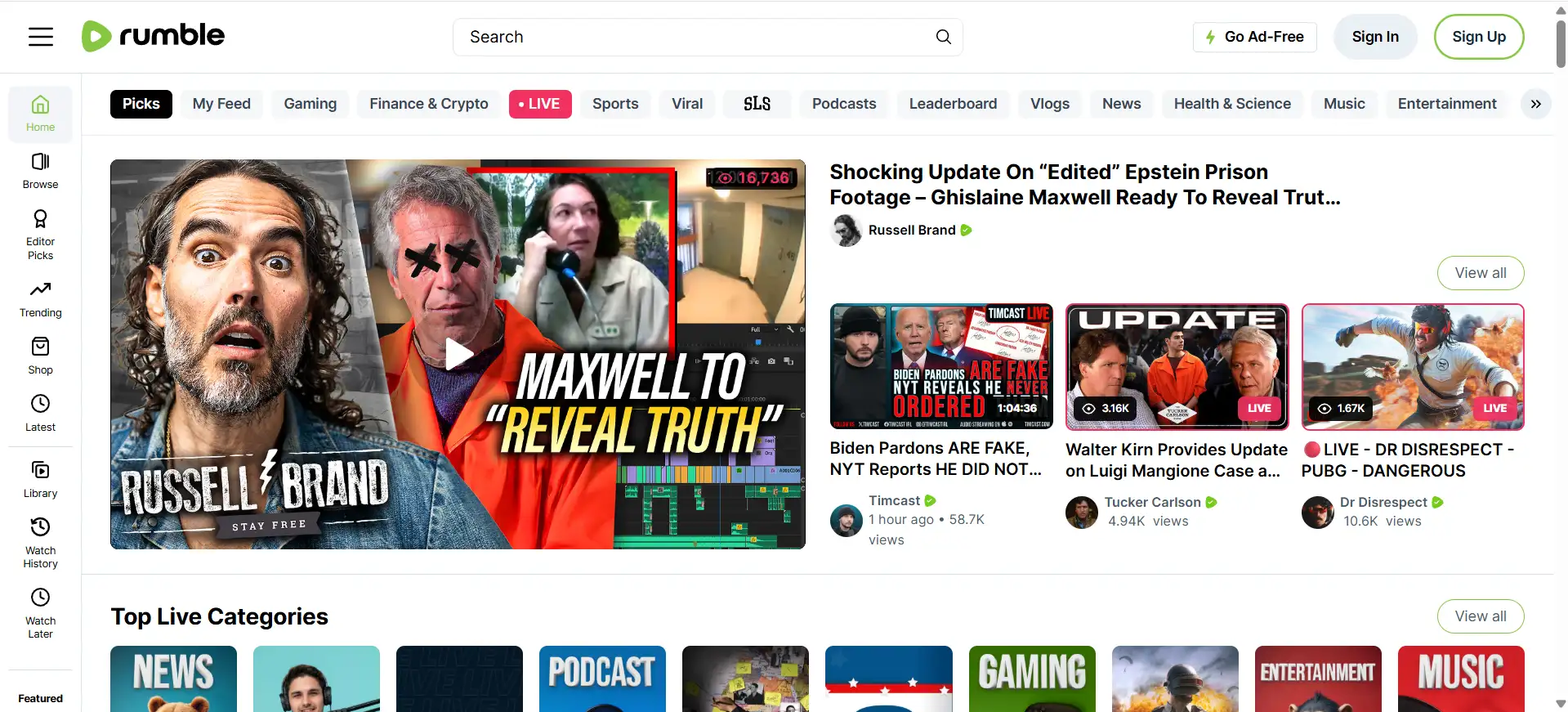
Task: Open the Dr Disrespect channel name link
Action: pos(1383,502)
